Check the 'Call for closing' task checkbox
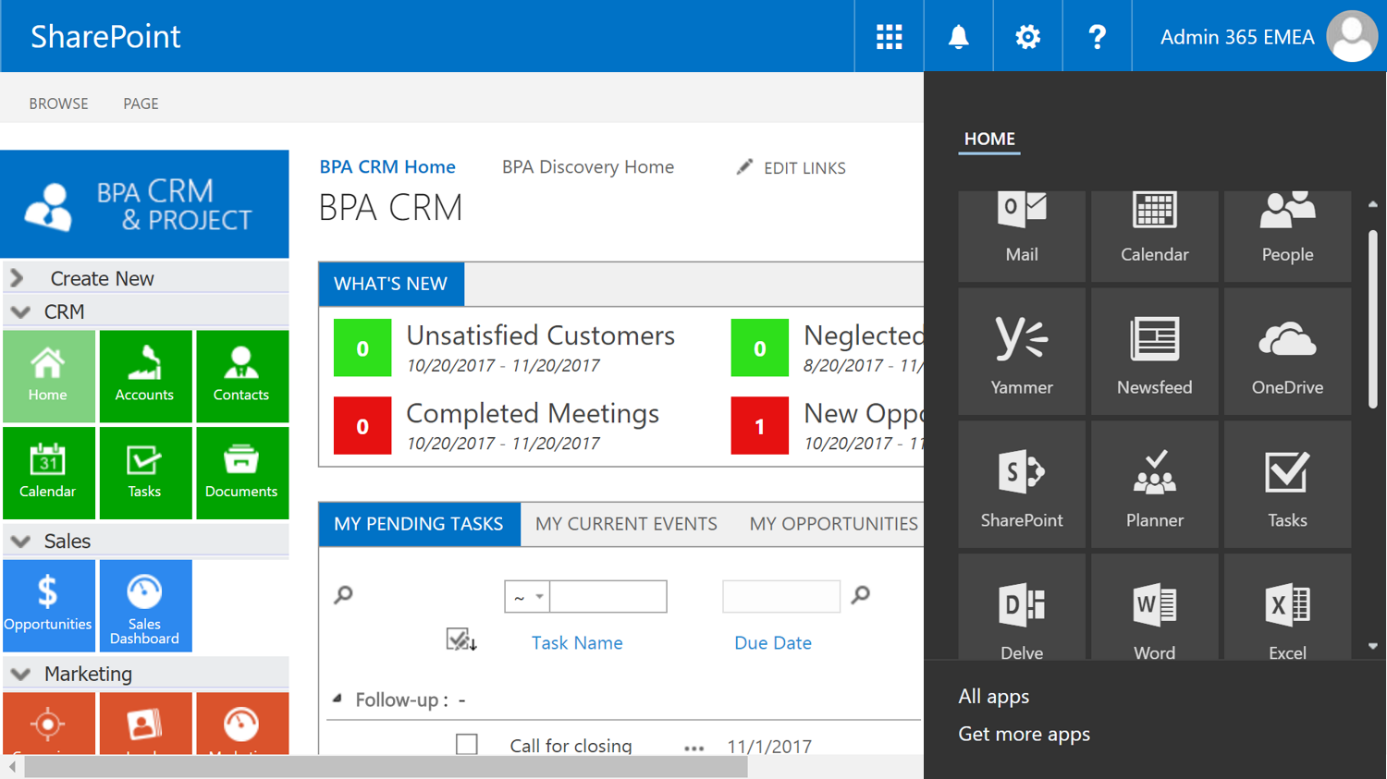Viewport: 1387px width, 779px height. (x=466, y=745)
